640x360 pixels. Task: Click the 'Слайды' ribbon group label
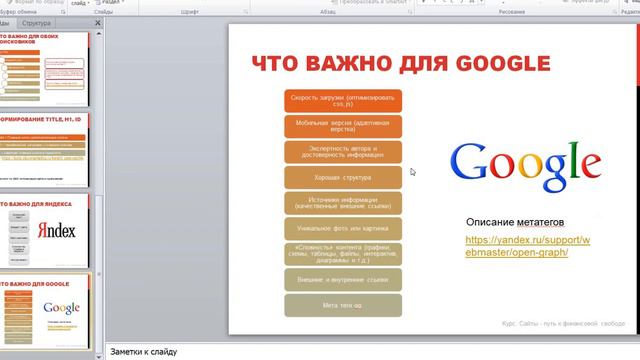[x=103, y=12]
